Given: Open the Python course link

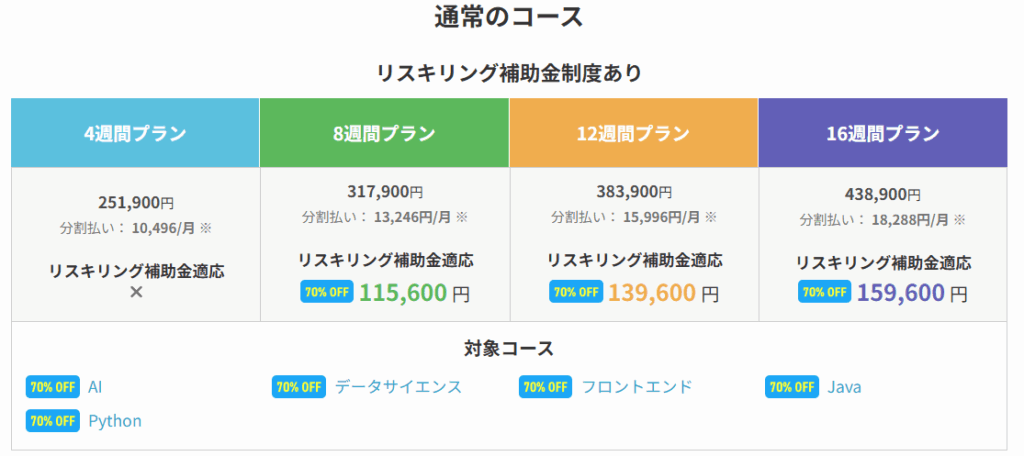Looking at the screenshot, I should [x=115, y=421].
